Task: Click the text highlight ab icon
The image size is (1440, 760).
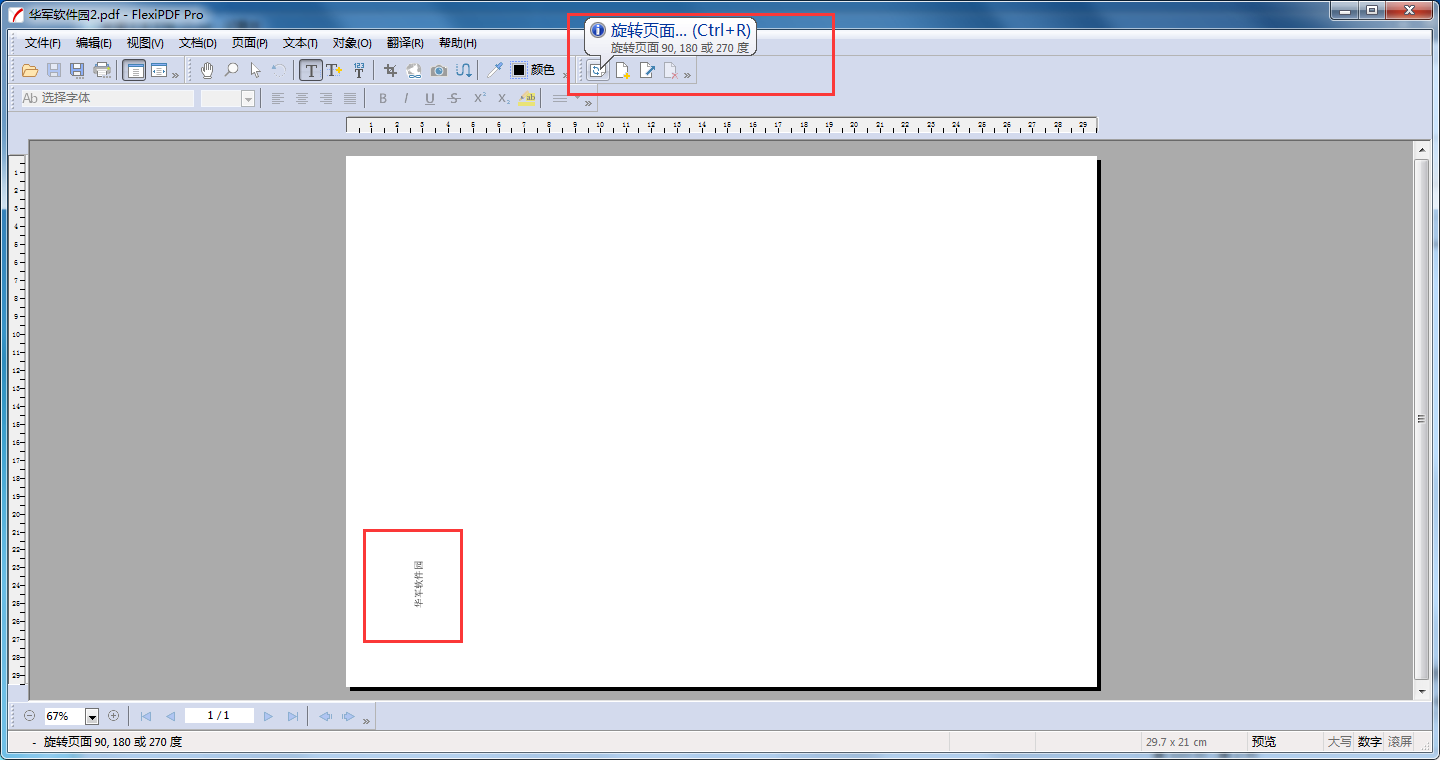Action: 527,98
